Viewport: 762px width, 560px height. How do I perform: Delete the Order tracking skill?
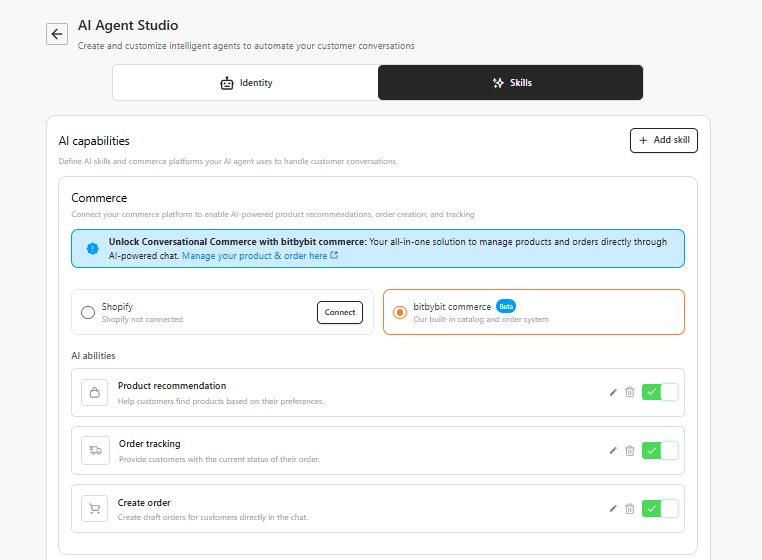pos(630,450)
